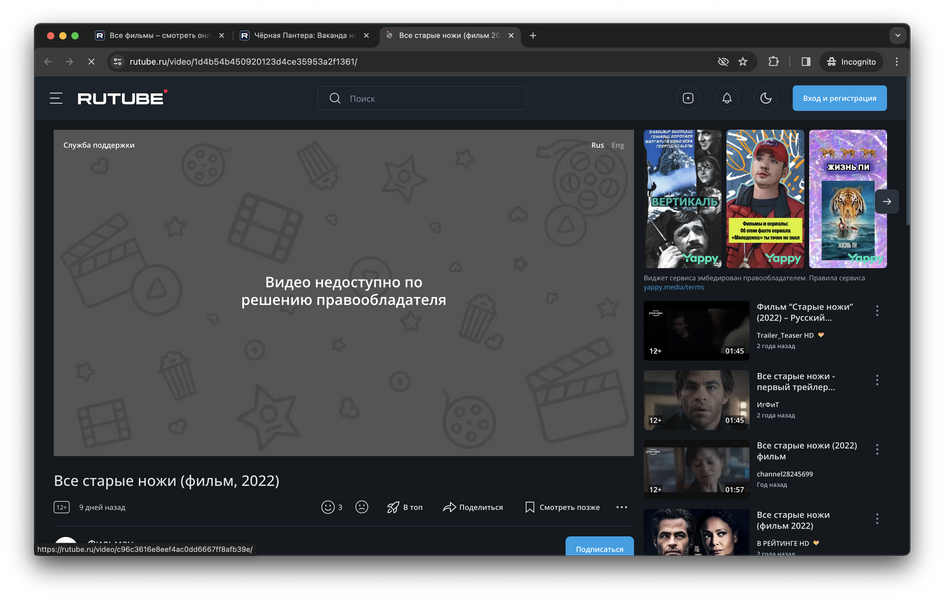
Task: Share the video via 'Поделиться'
Action: tap(473, 507)
